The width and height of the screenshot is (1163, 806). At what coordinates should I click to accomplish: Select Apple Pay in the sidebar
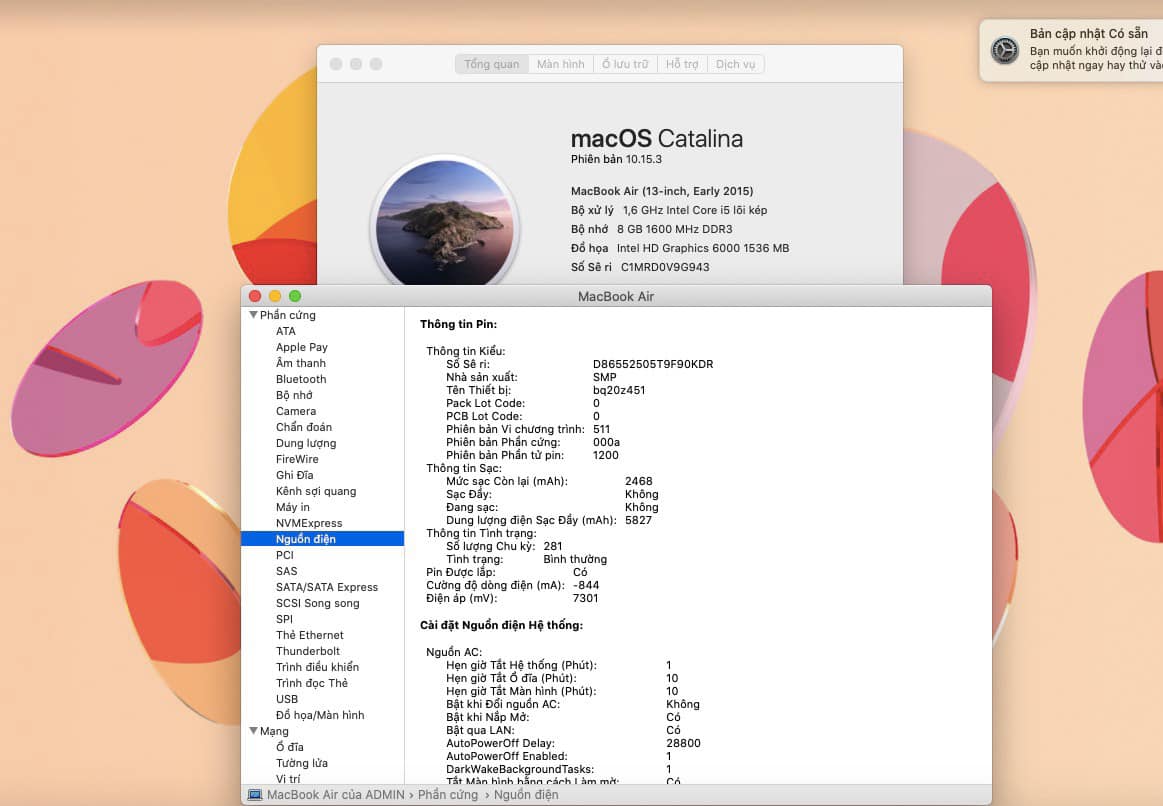[x=301, y=347]
